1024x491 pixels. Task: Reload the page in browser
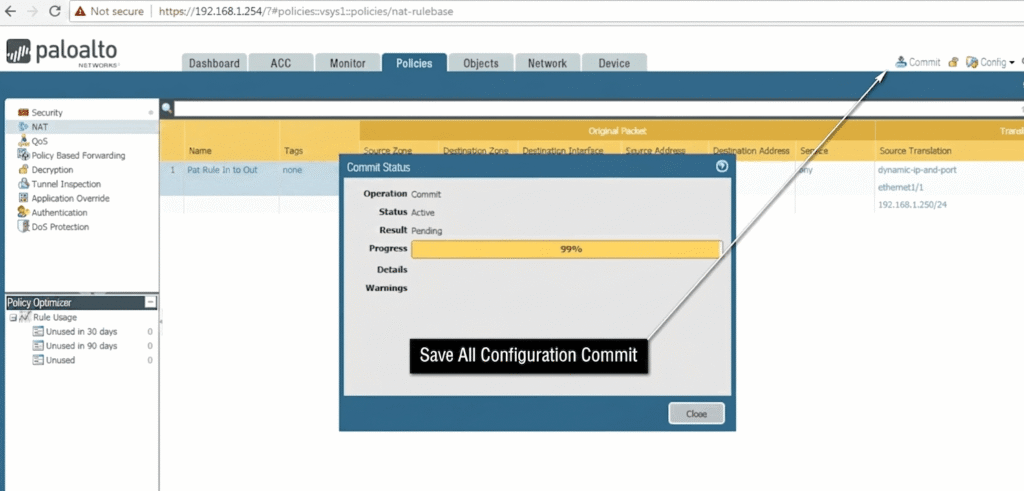(x=55, y=11)
